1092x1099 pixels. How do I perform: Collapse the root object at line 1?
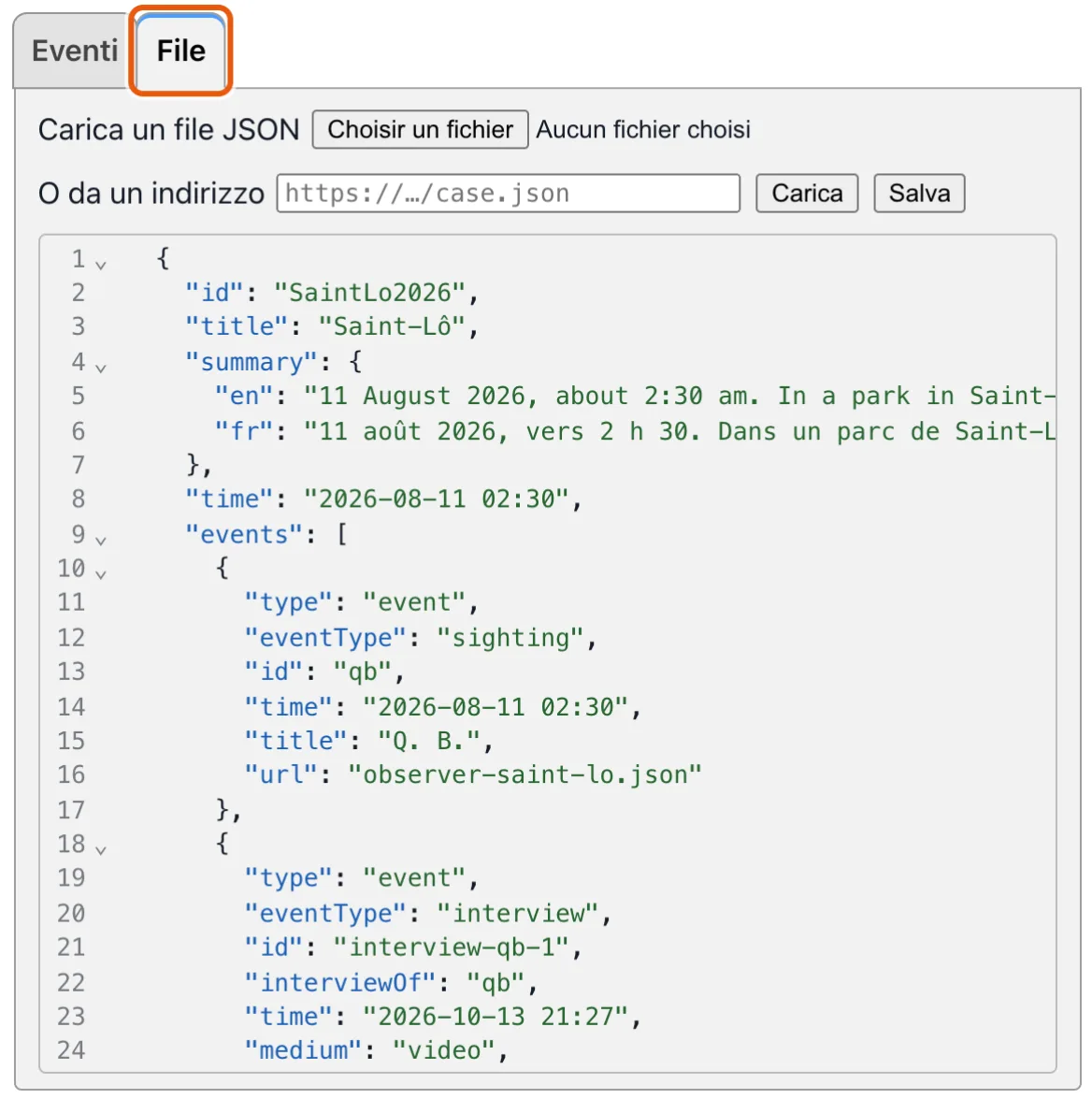(101, 265)
